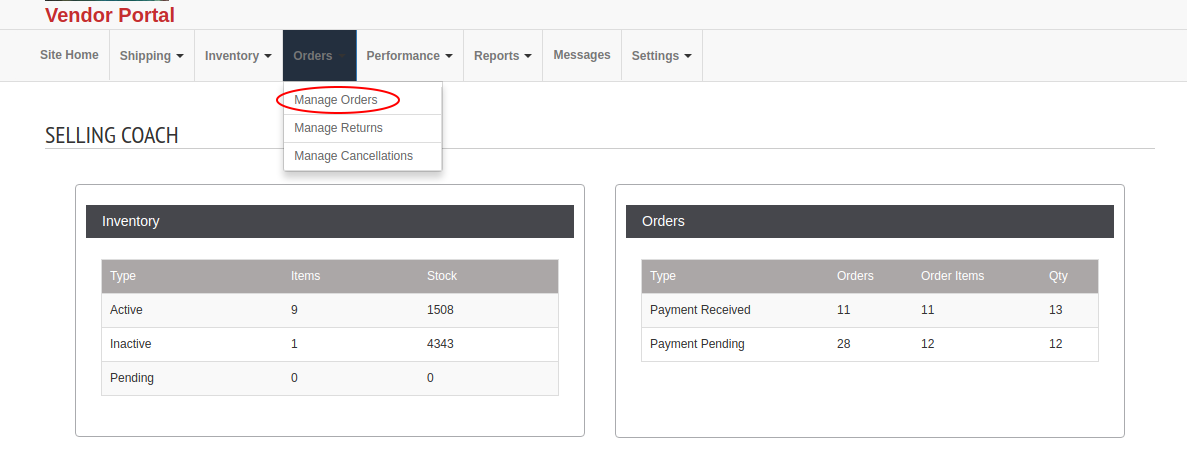Click the caret icon next to Reports
1187x452 pixels.
(x=528, y=56)
